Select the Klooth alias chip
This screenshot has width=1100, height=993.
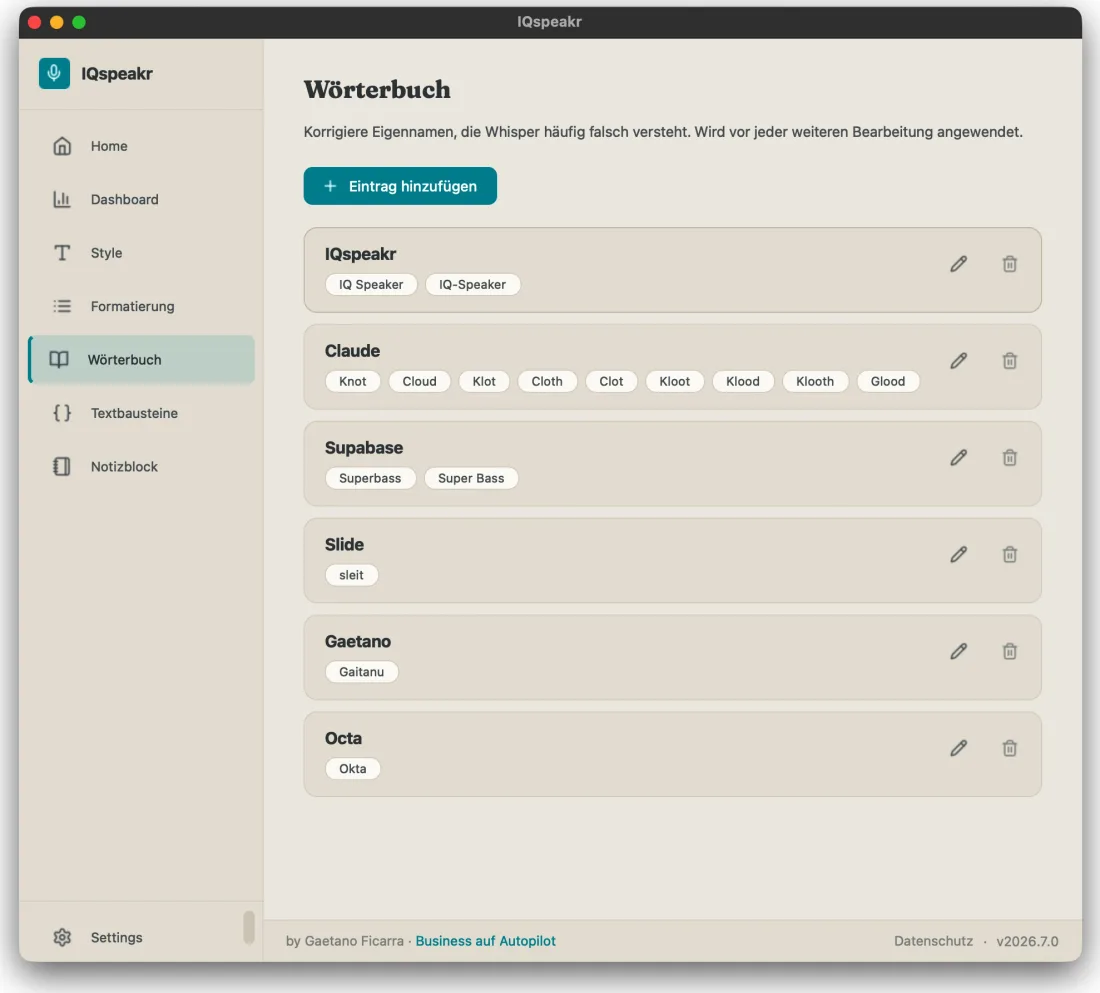[x=815, y=381]
